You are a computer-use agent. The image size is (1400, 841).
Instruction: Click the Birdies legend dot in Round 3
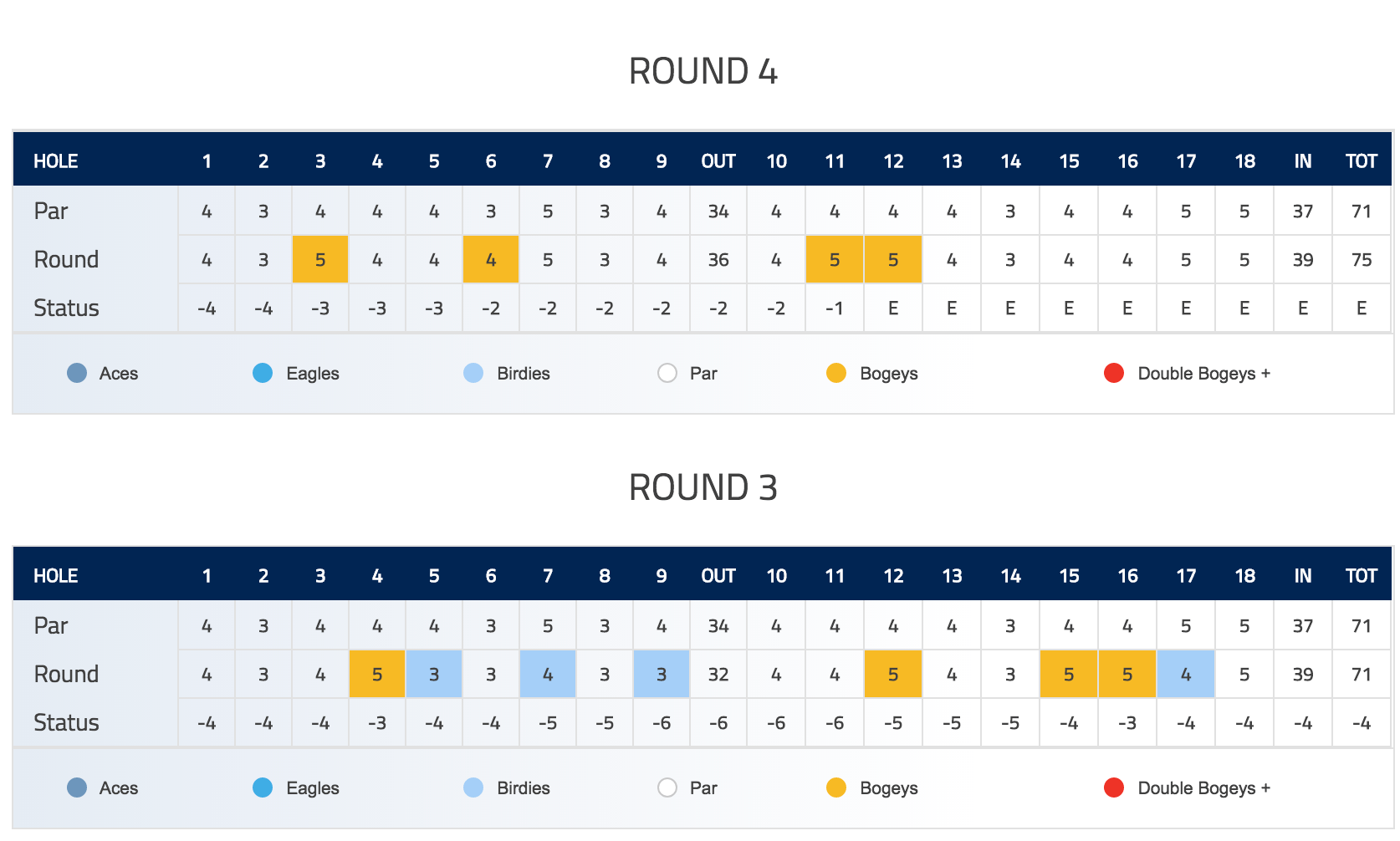[473, 787]
